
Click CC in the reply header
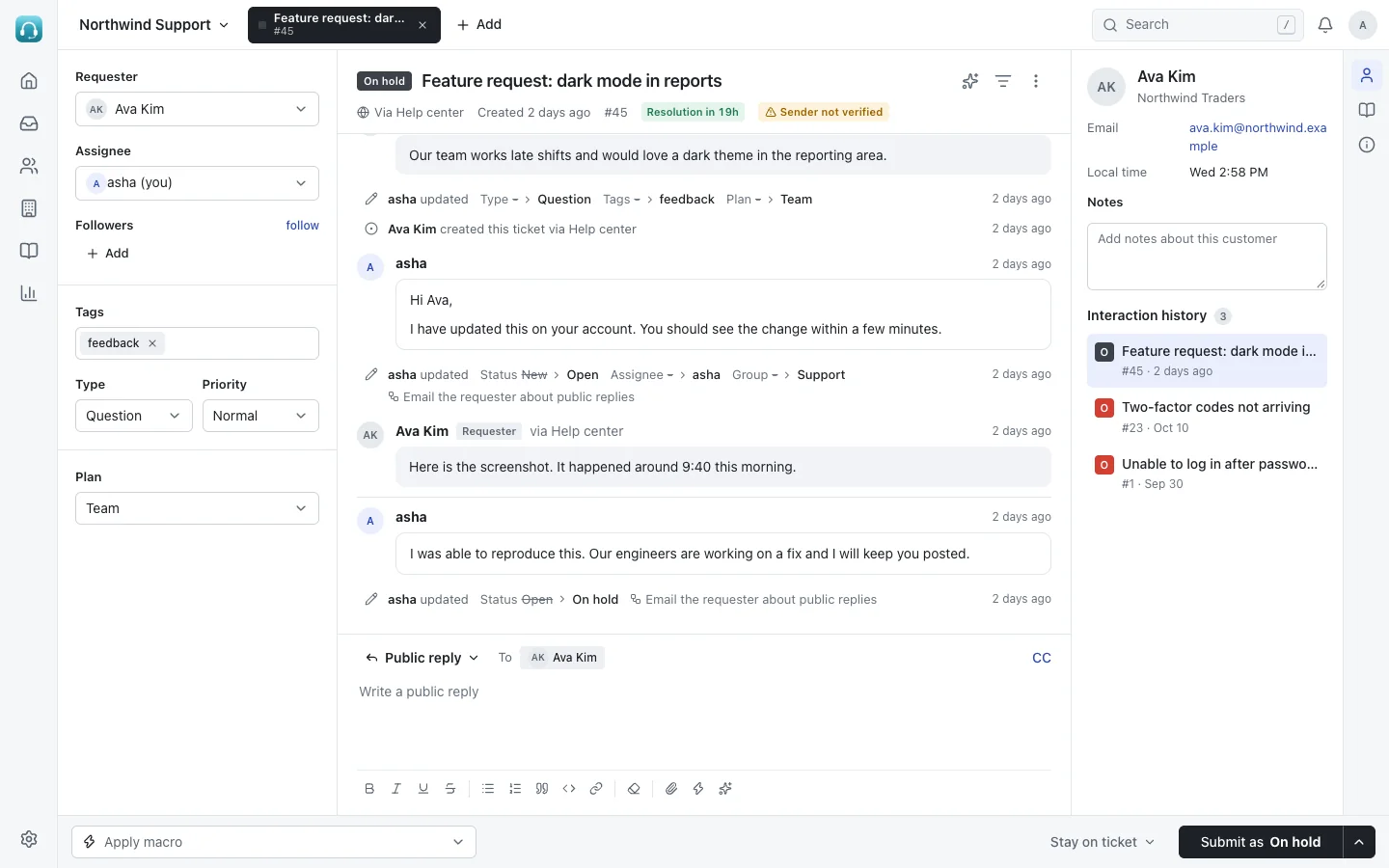pyautogui.click(x=1042, y=658)
